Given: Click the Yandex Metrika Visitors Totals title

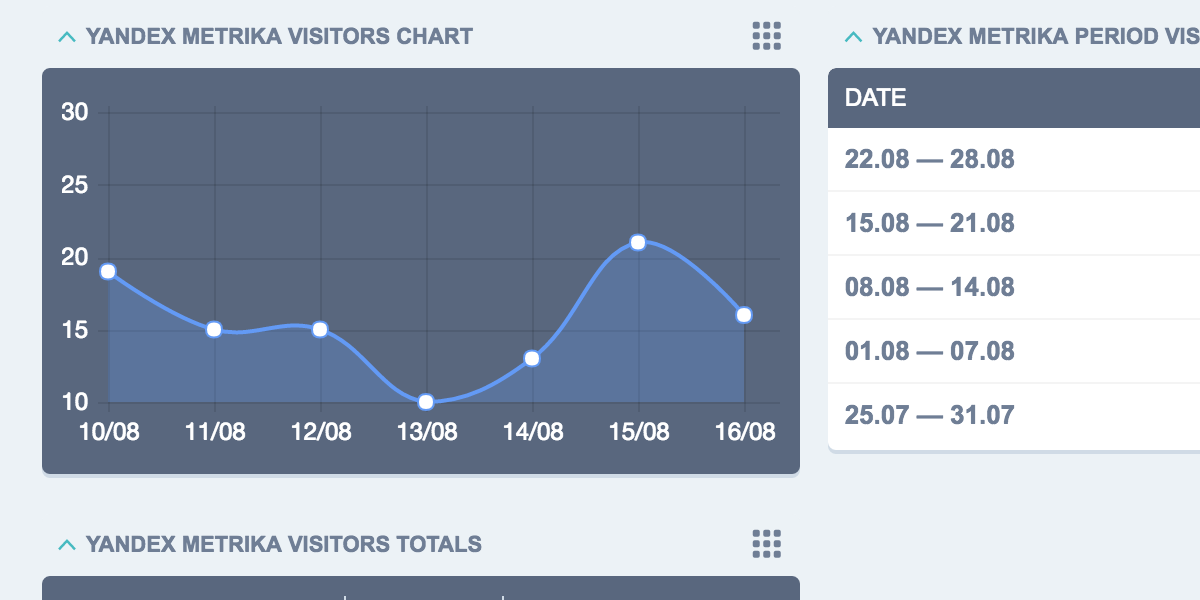Looking at the screenshot, I should tap(284, 545).
